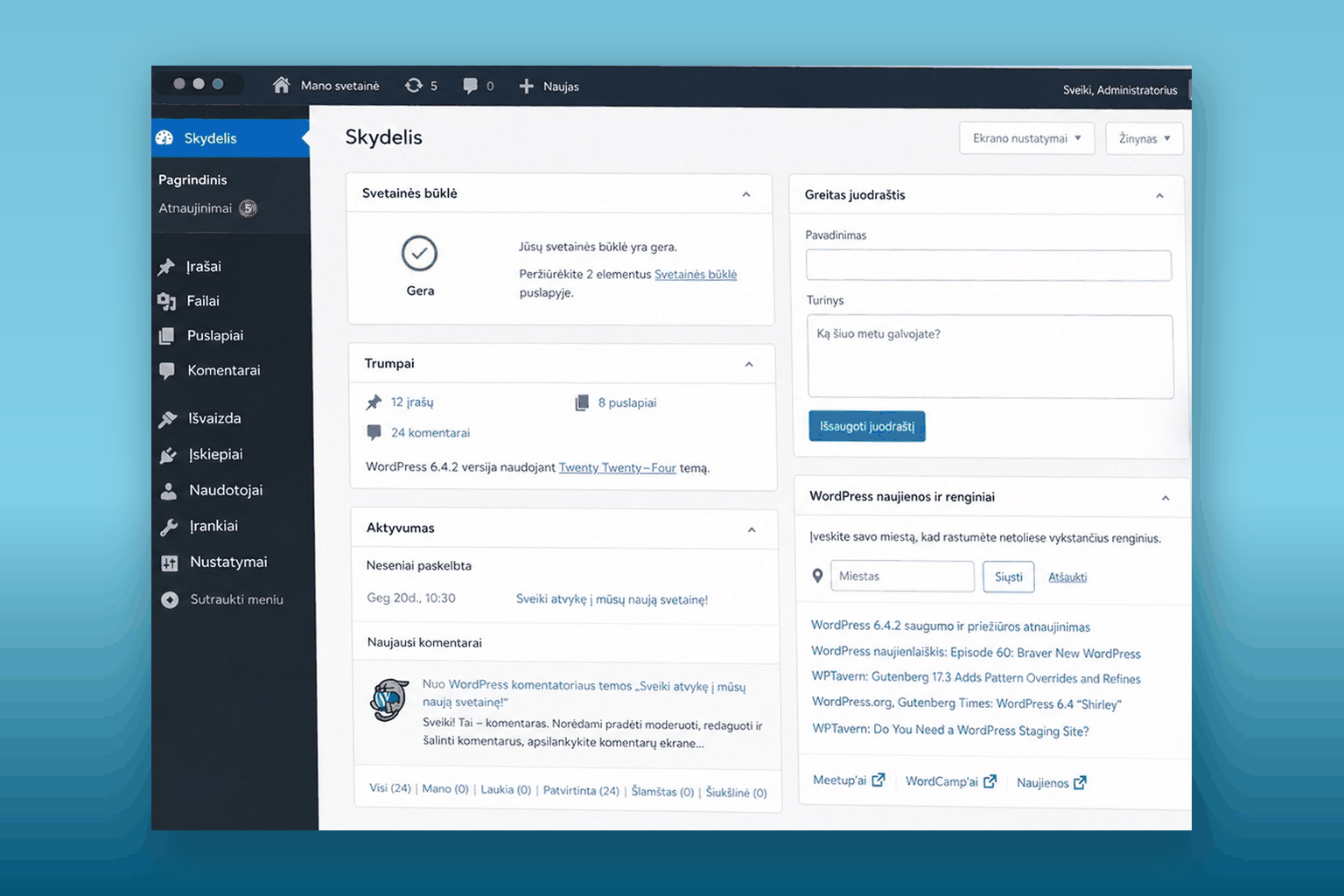The image size is (1344, 896).
Task: Open the 24 komentarai count link
Action: pos(430,432)
